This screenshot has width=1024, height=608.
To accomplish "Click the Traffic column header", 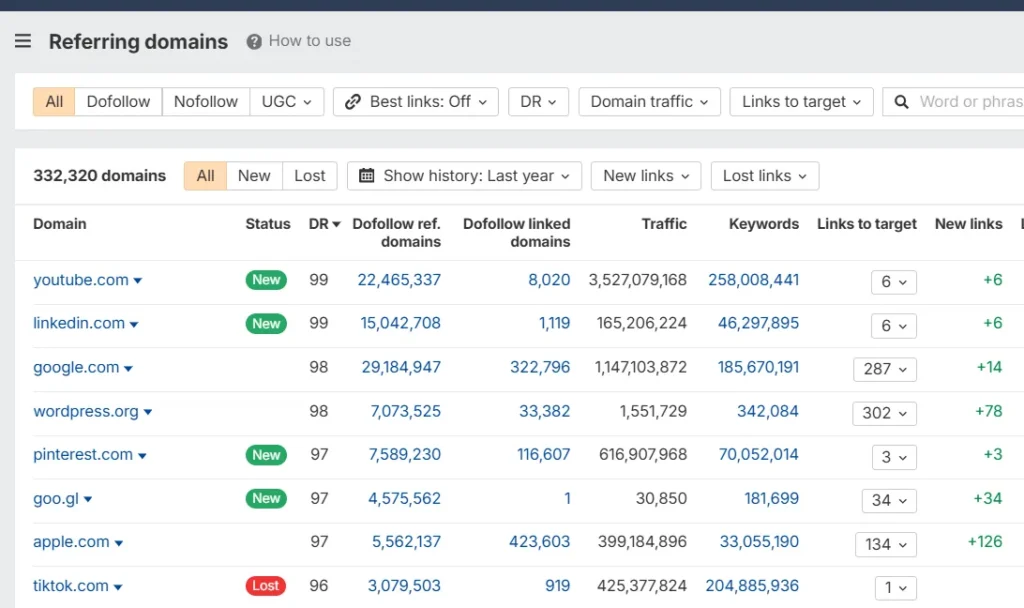I will click(x=664, y=224).
